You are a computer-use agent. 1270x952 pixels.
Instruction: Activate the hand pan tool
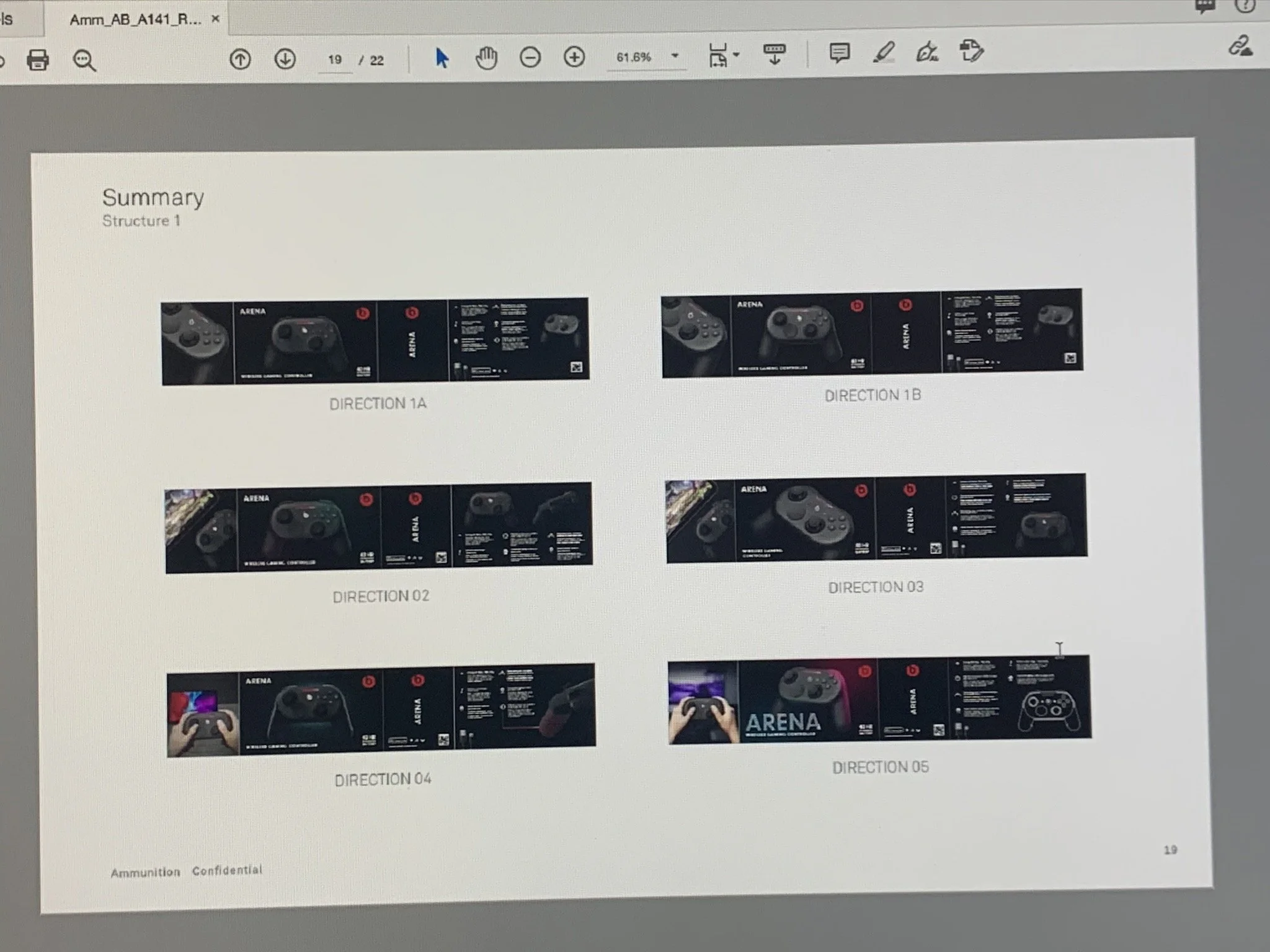click(486, 58)
